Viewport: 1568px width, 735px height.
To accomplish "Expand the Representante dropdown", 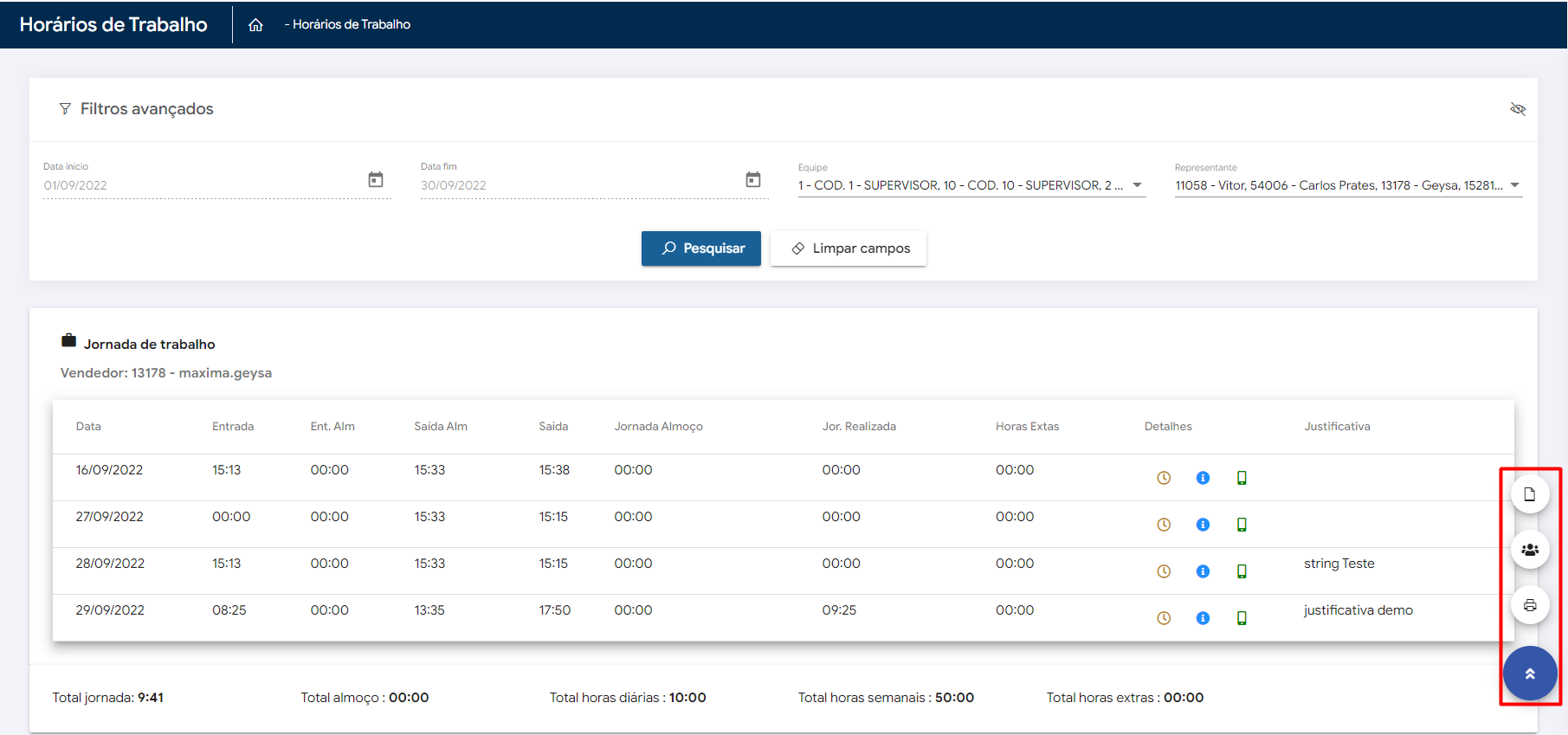I will pos(1514,185).
